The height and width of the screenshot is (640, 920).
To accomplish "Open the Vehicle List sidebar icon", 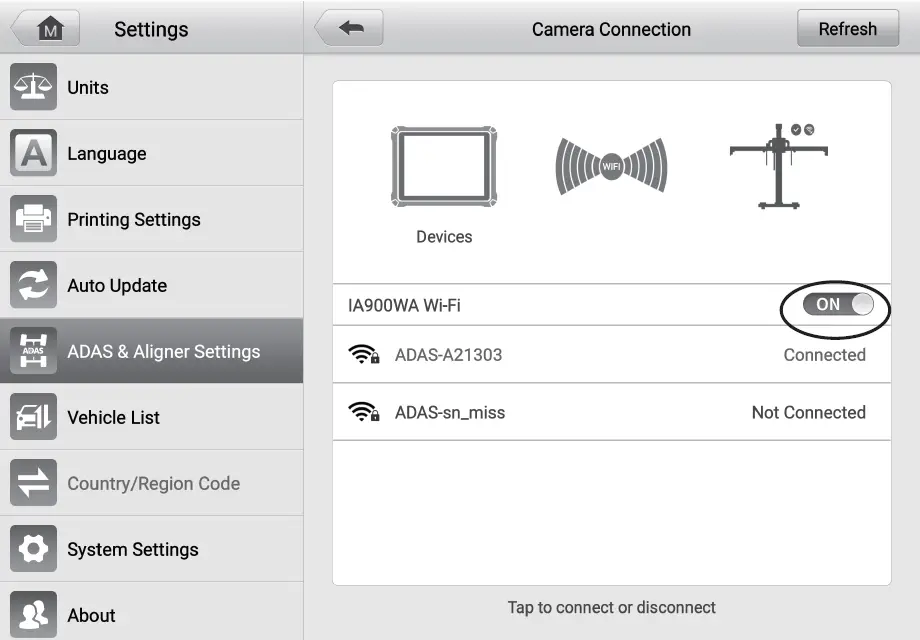I will pos(33,417).
